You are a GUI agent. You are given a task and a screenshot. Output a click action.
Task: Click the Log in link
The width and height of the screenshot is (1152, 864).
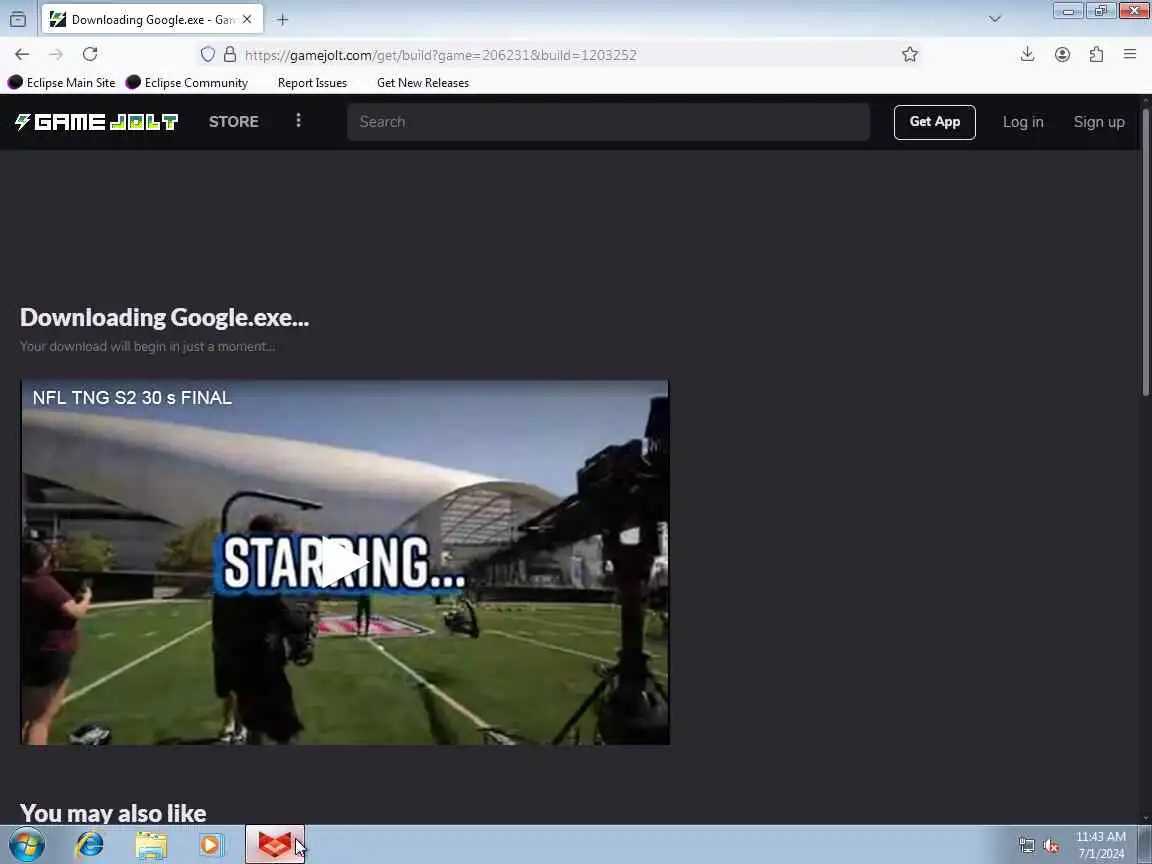tap(1023, 122)
